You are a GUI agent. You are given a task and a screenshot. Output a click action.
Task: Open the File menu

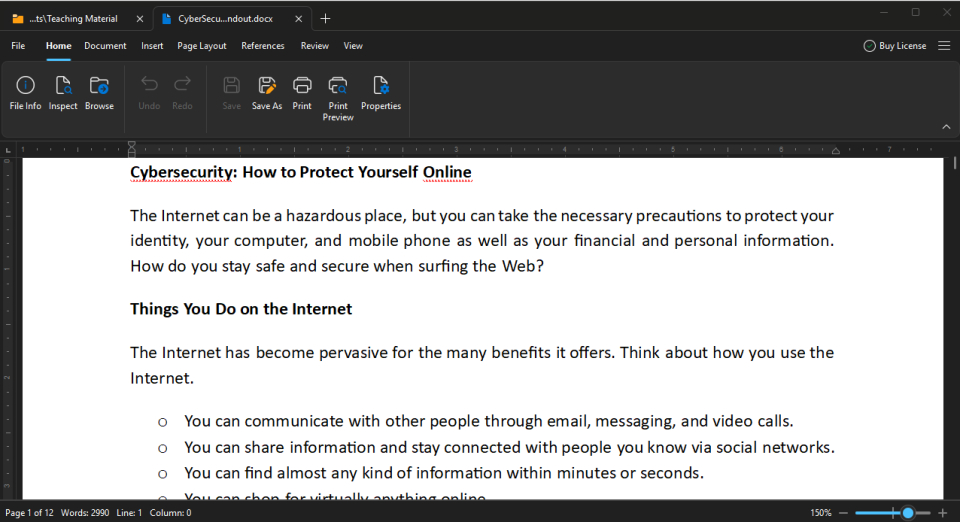tap(18, 46)
